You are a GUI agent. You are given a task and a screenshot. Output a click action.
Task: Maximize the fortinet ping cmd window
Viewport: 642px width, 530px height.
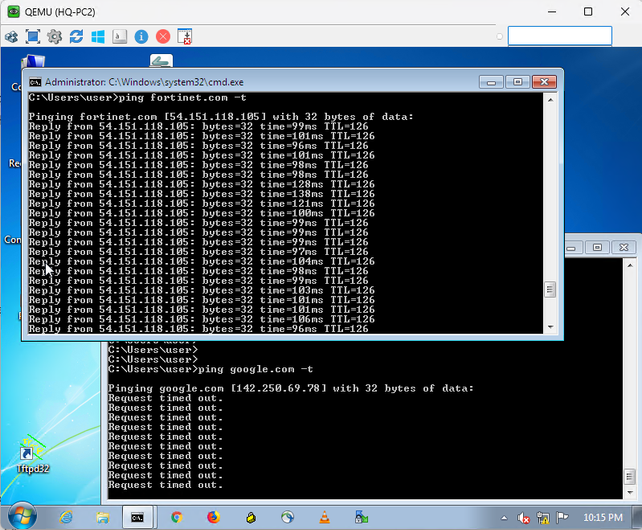(518, 82)
